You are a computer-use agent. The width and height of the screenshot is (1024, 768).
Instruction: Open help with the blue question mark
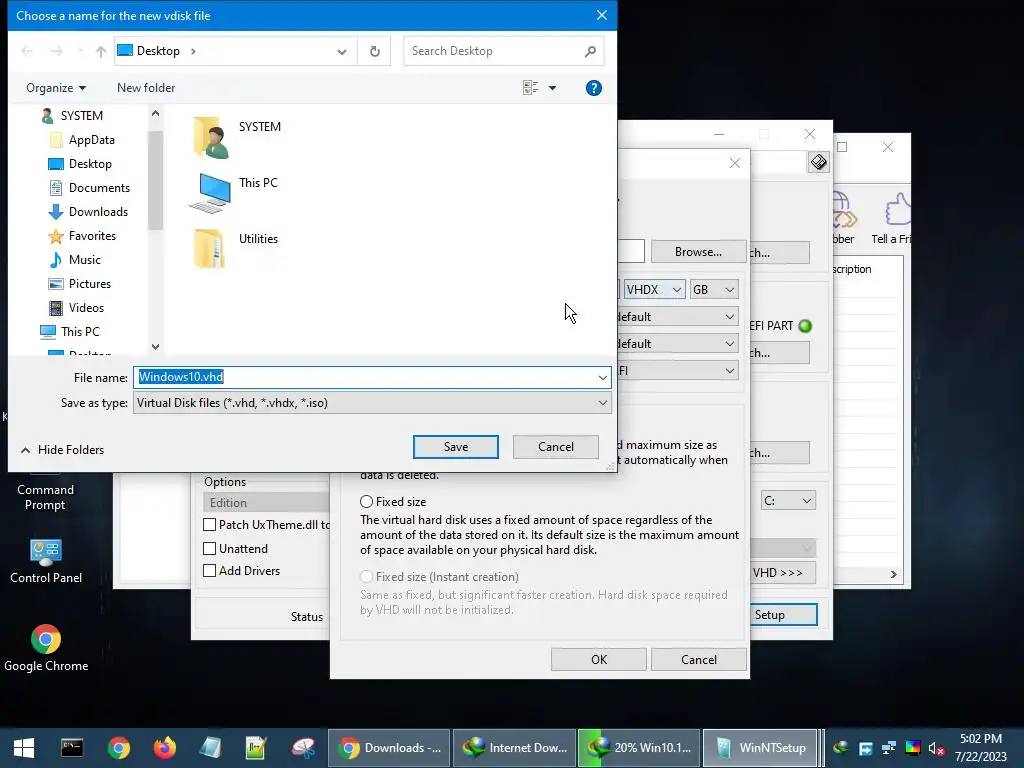tap(593, 88)
